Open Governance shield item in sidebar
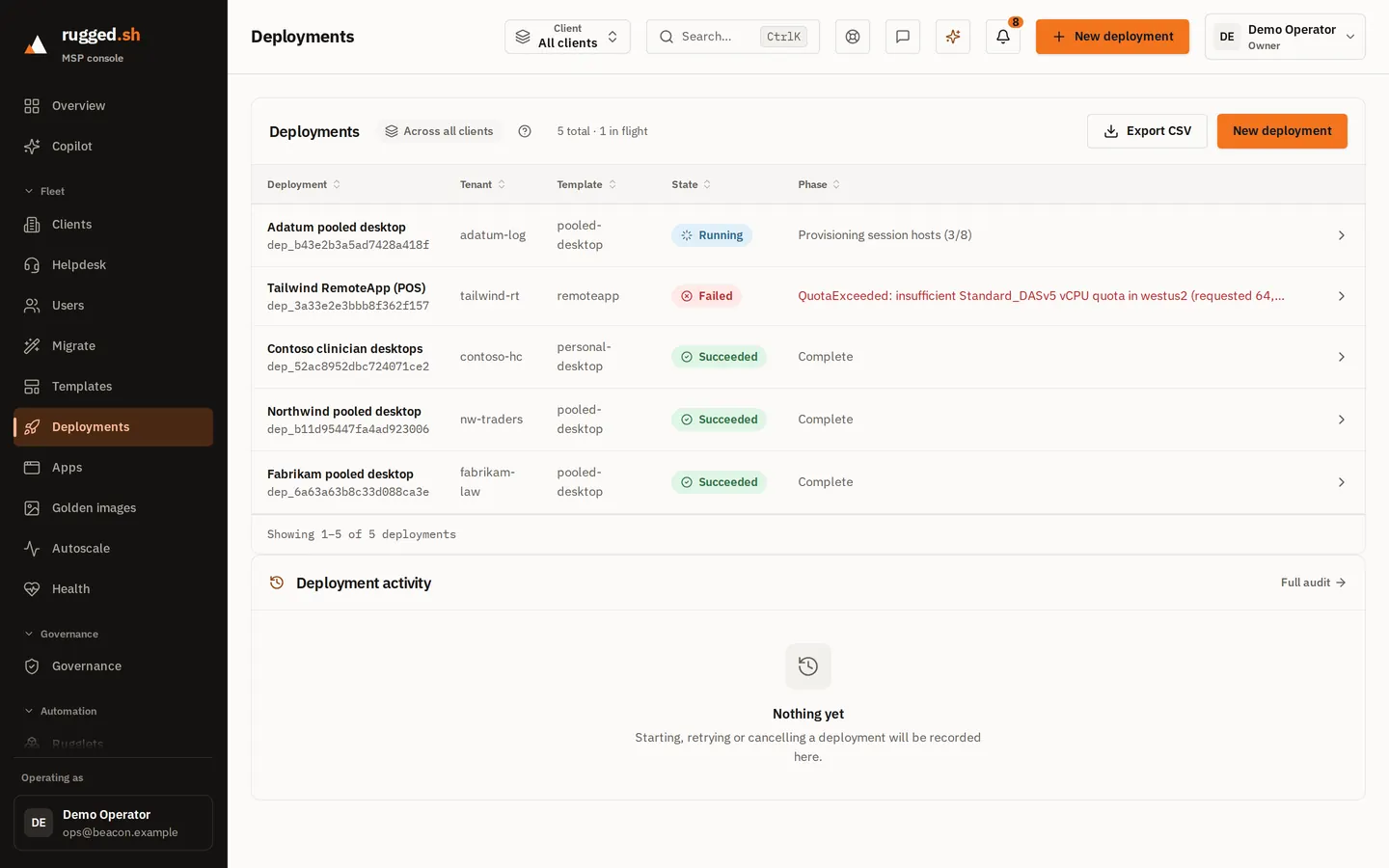1389x868 pixels. (x=113, y=666)
